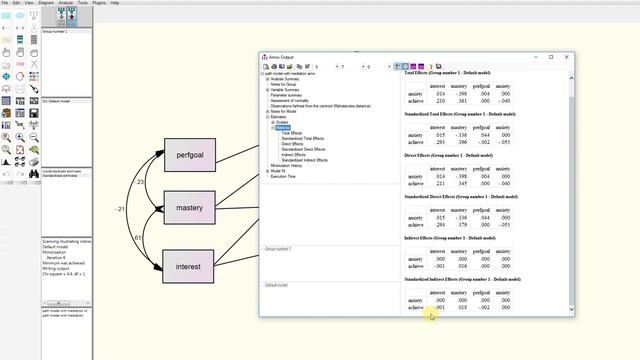Click the Save diagram floppy disk icon
Viewport: 640px width, 360px height.
tap(34, 113)
